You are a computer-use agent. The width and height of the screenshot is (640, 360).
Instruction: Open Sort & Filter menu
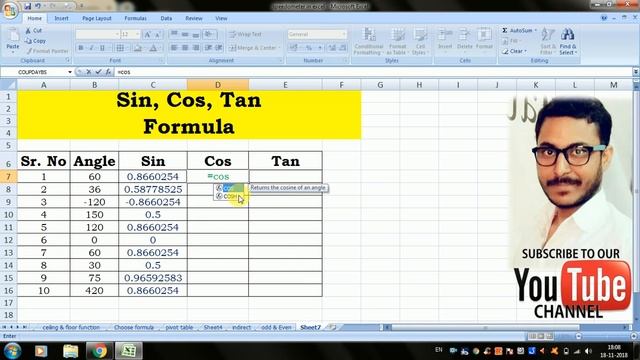(547, 41)
